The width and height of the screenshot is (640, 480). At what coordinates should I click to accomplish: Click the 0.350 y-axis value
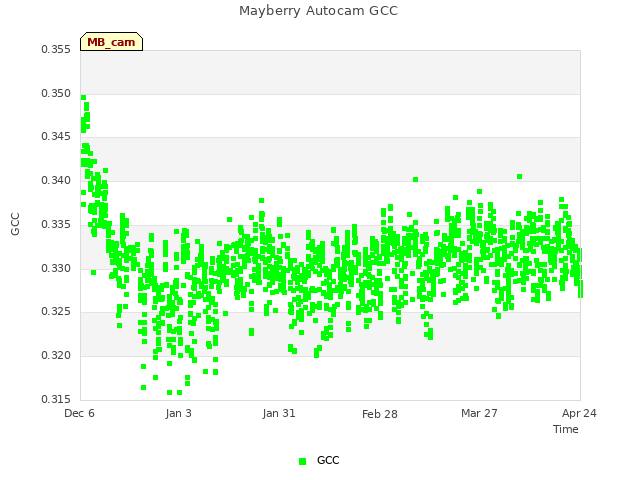pos(56,93)
